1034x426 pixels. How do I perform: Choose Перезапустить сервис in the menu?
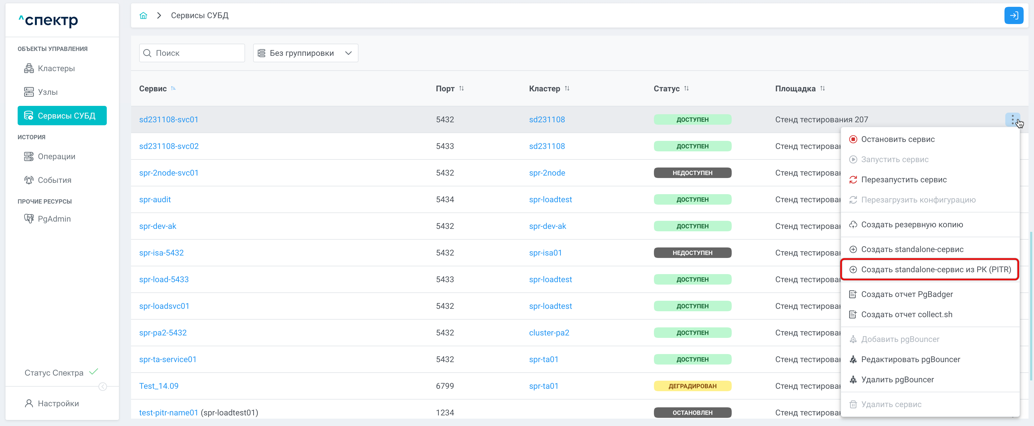point(903,180)
